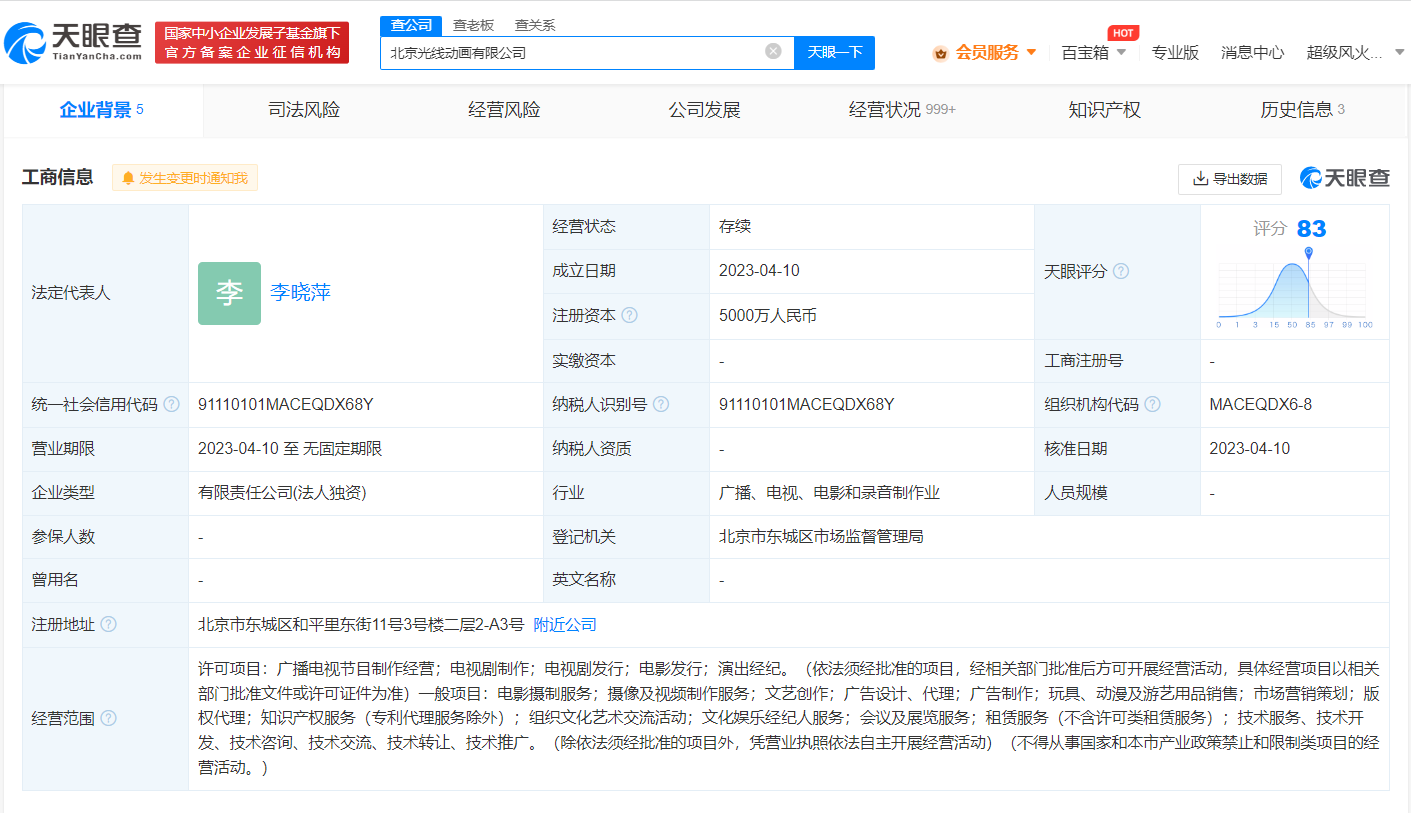
Task: Expand the 会员服务 dropdown
Action: (x=984, y=52)
